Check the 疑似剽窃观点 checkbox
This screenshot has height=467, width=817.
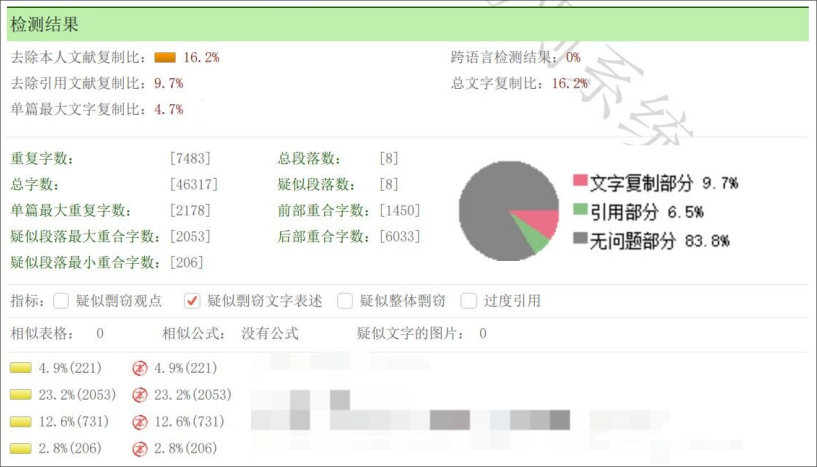coord(61,301)
